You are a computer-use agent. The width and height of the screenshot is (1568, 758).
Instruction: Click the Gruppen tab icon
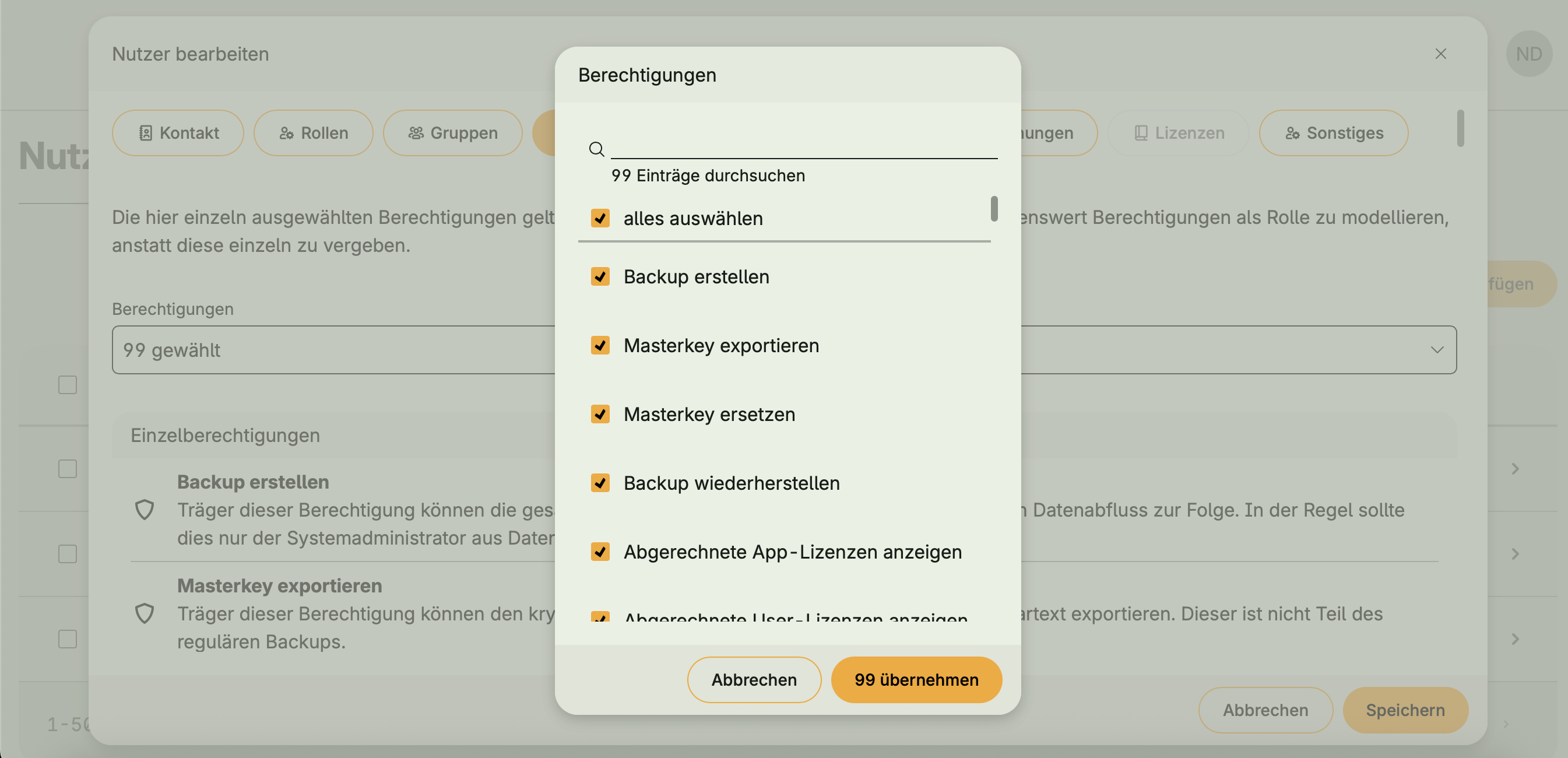(x=416, y=133)
